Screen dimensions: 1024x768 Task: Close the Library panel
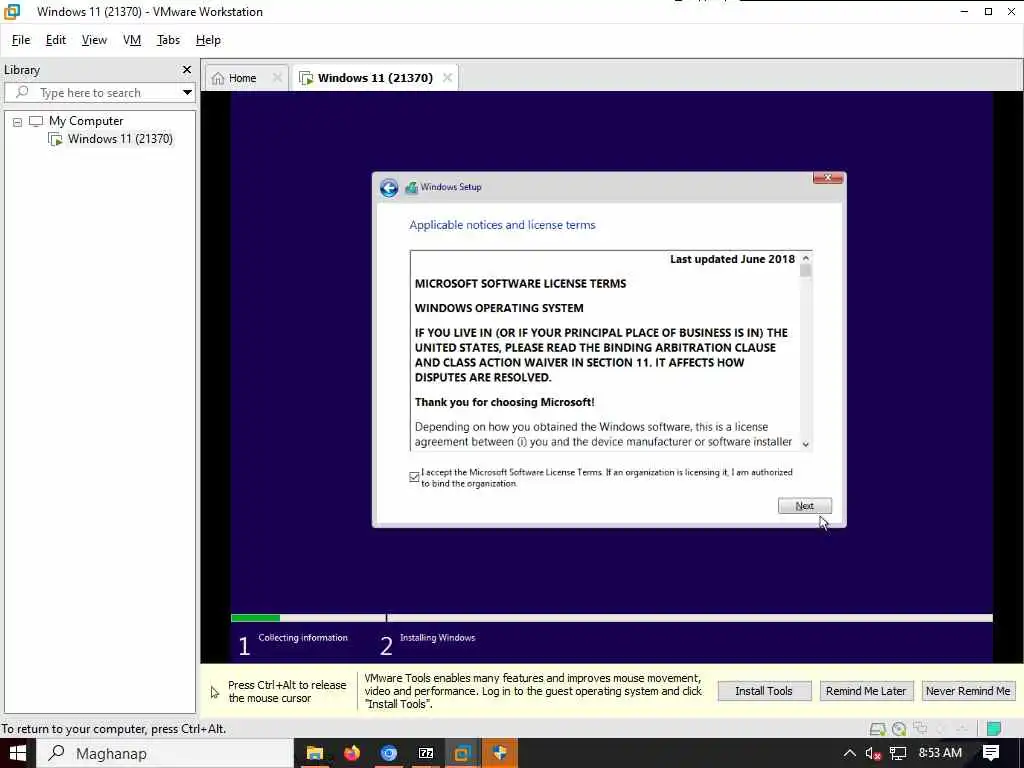[187, 69]
